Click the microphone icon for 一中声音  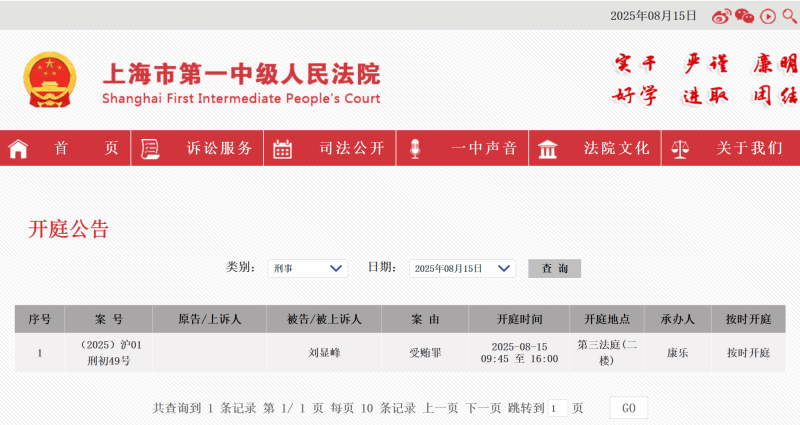(415, 148)
